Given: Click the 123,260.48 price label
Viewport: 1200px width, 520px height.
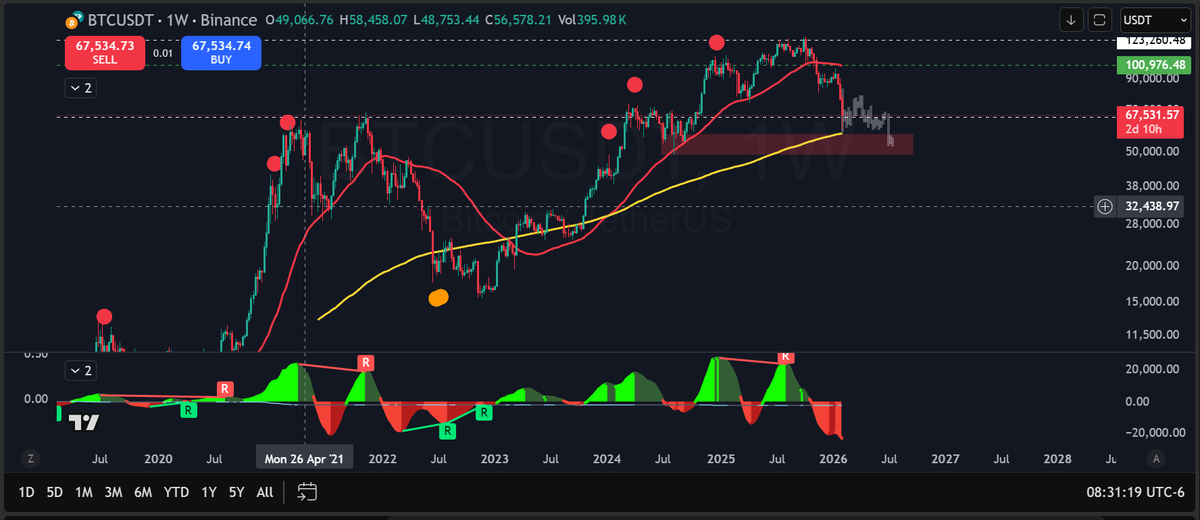Looking at the screenshot, I should click(1153, 41).
